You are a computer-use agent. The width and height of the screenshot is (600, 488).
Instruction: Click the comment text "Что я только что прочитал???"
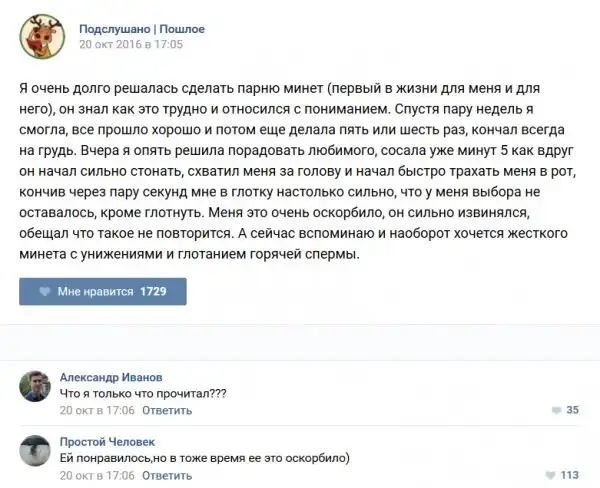pos(143,393)
